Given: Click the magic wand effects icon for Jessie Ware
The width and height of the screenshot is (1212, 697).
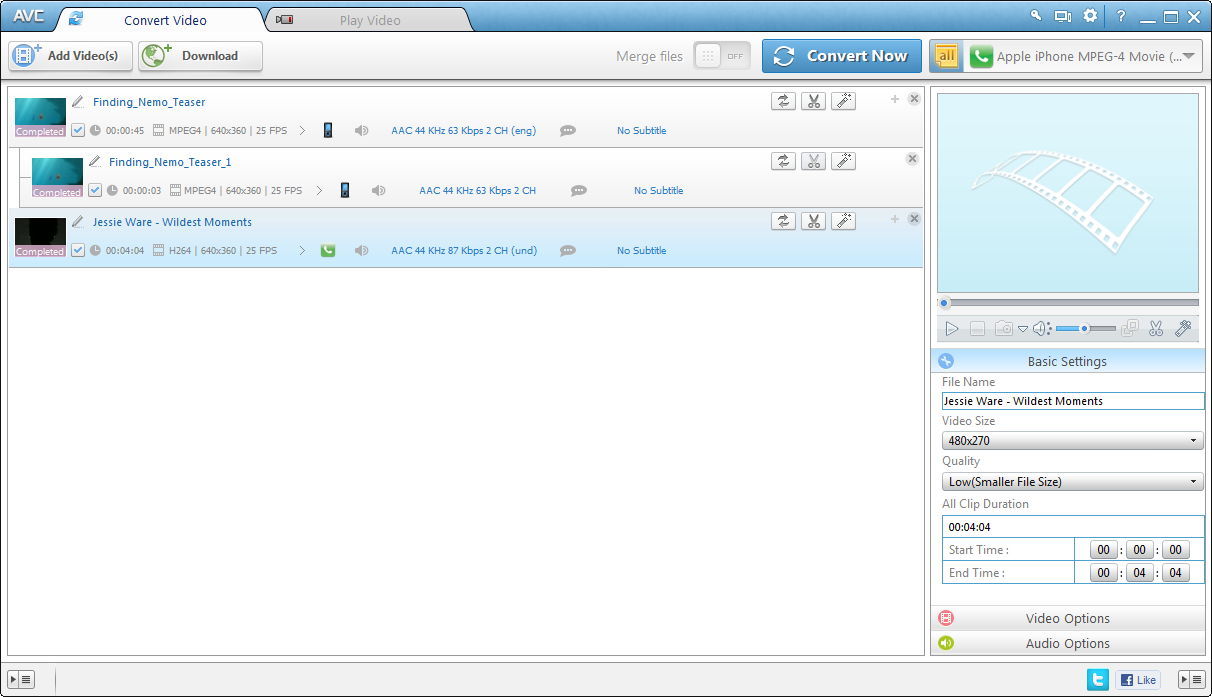Looking at the screenshot, I should (x=844, y=221).
